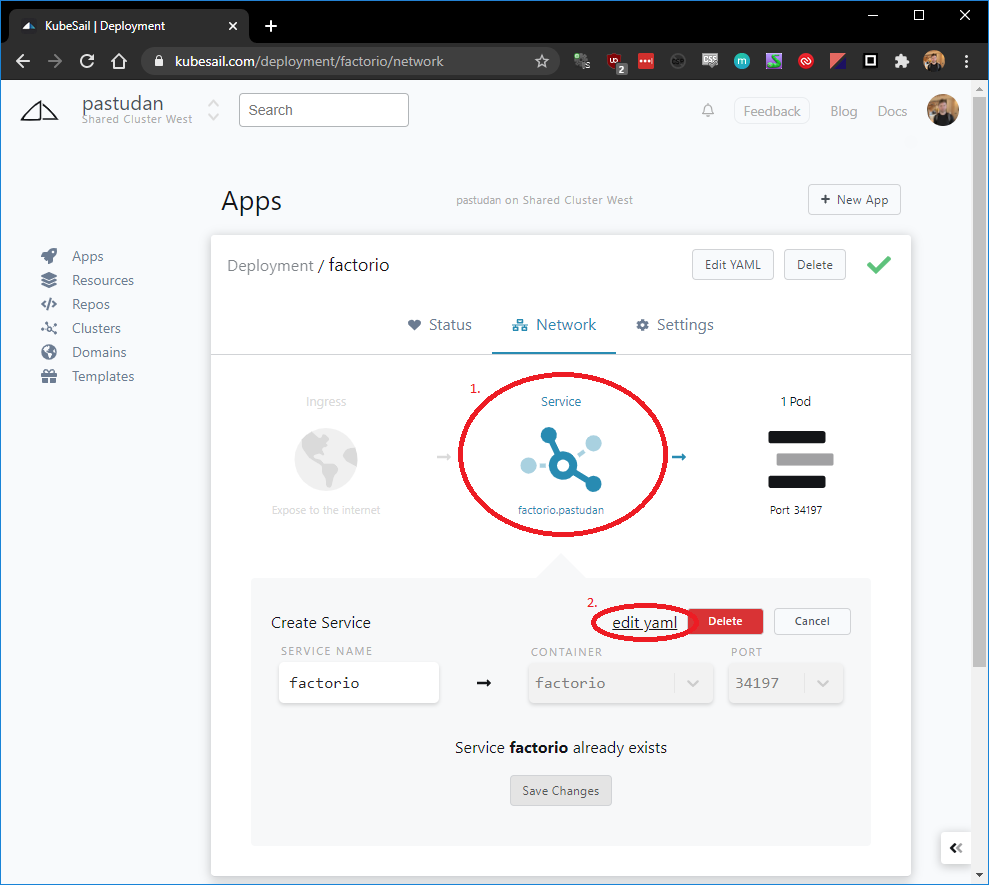
Task: Open the edit yaml link
Action: (645, 623)
